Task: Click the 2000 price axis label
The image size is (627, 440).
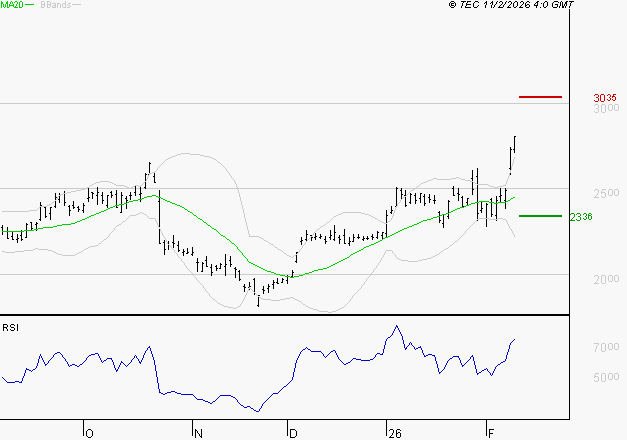Action: 606,279
